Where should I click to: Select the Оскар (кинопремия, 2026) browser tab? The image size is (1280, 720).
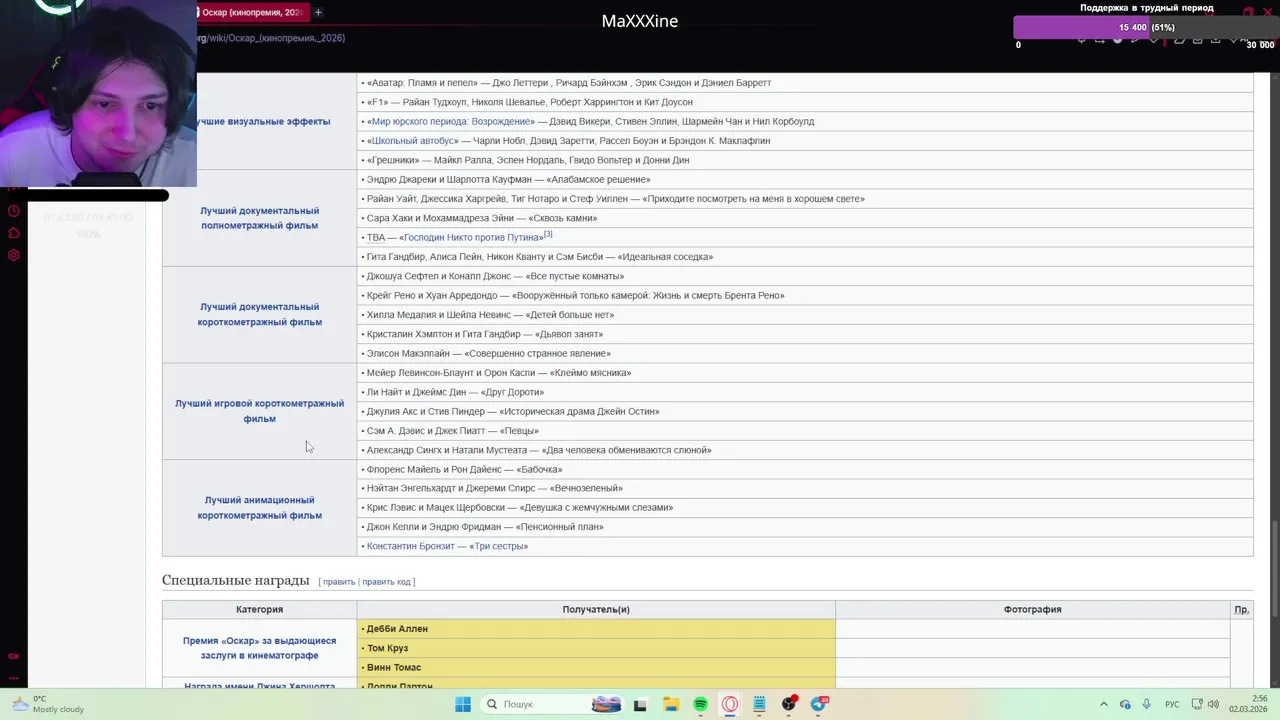[x=252, y=12]
